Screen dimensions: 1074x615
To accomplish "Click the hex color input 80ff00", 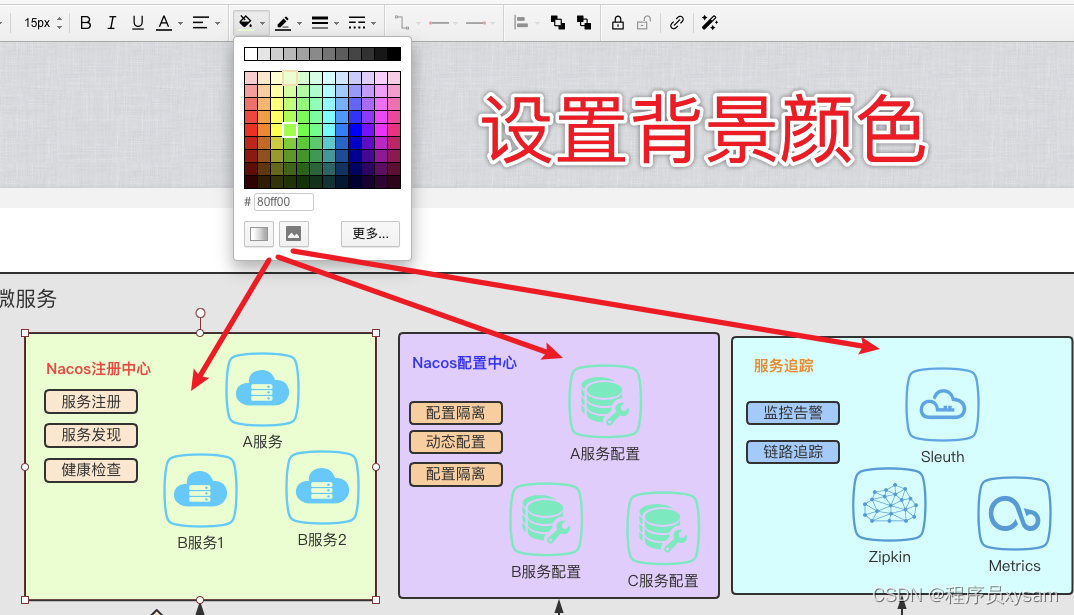I will pyautogui.click(x=284, y=201).
